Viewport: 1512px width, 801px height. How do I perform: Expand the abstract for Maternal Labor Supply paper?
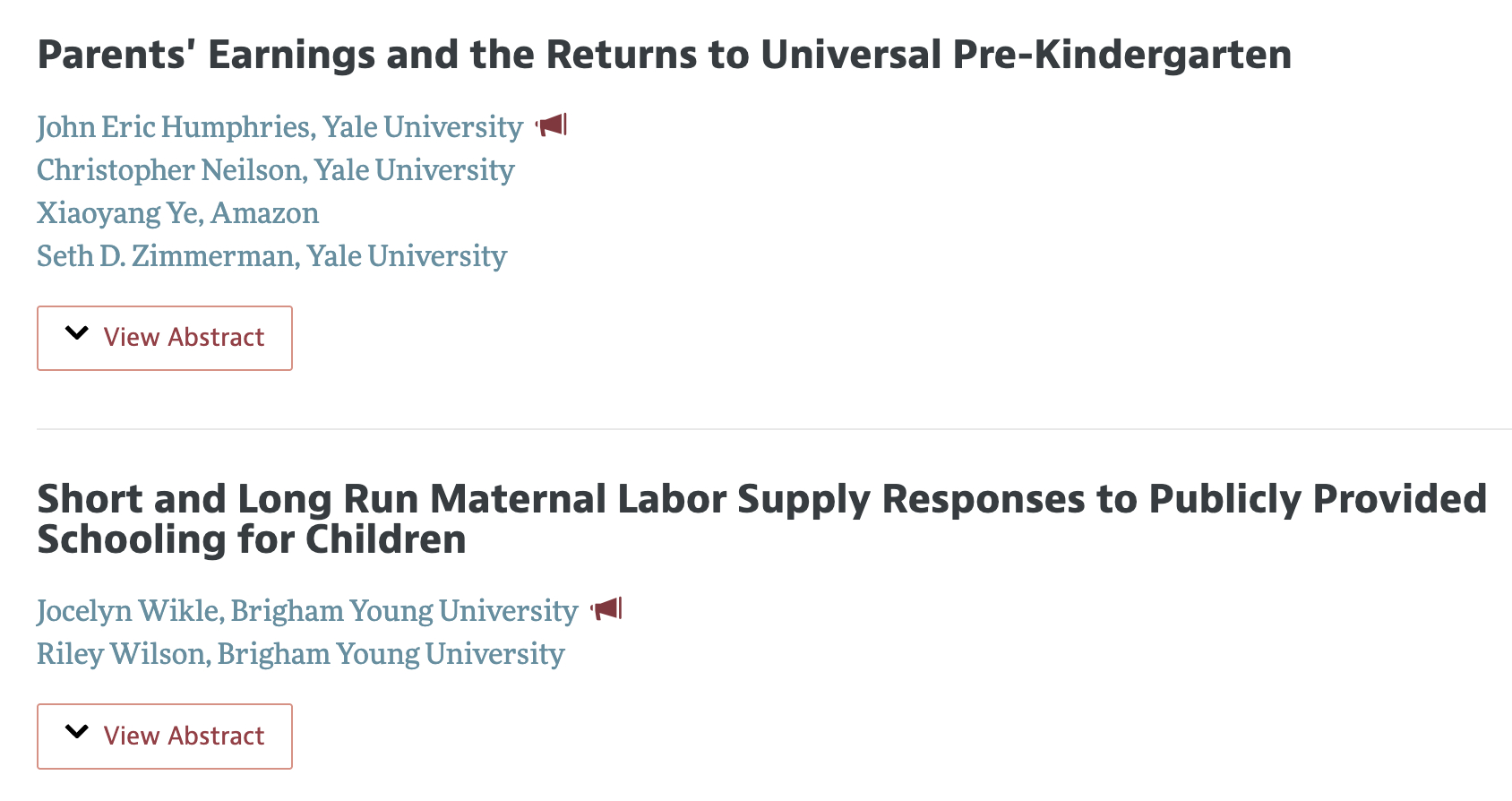click(x=165, y=736)
